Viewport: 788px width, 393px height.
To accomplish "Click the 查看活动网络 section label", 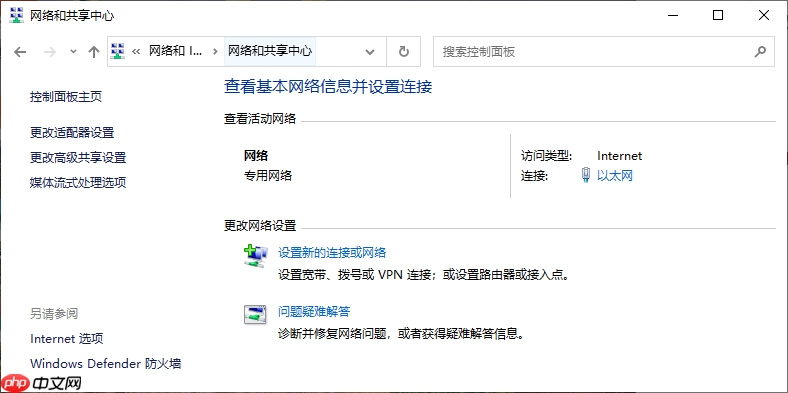I will tap(260, 119).
